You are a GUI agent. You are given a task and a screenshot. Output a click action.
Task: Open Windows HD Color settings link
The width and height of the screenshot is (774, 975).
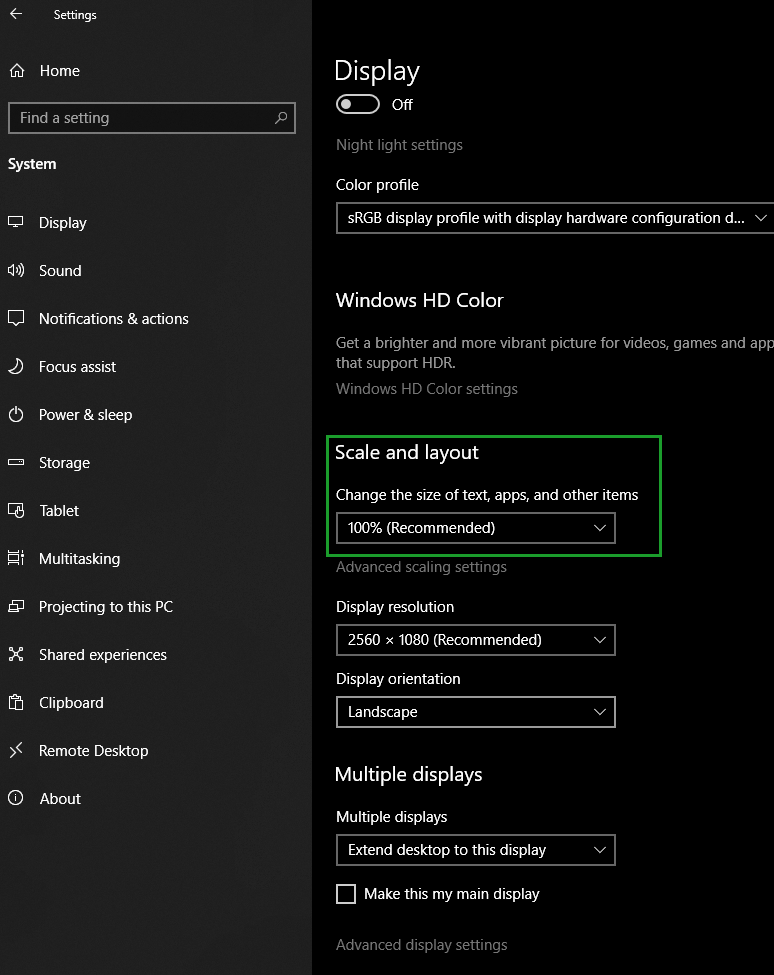(x=427, y=389)
